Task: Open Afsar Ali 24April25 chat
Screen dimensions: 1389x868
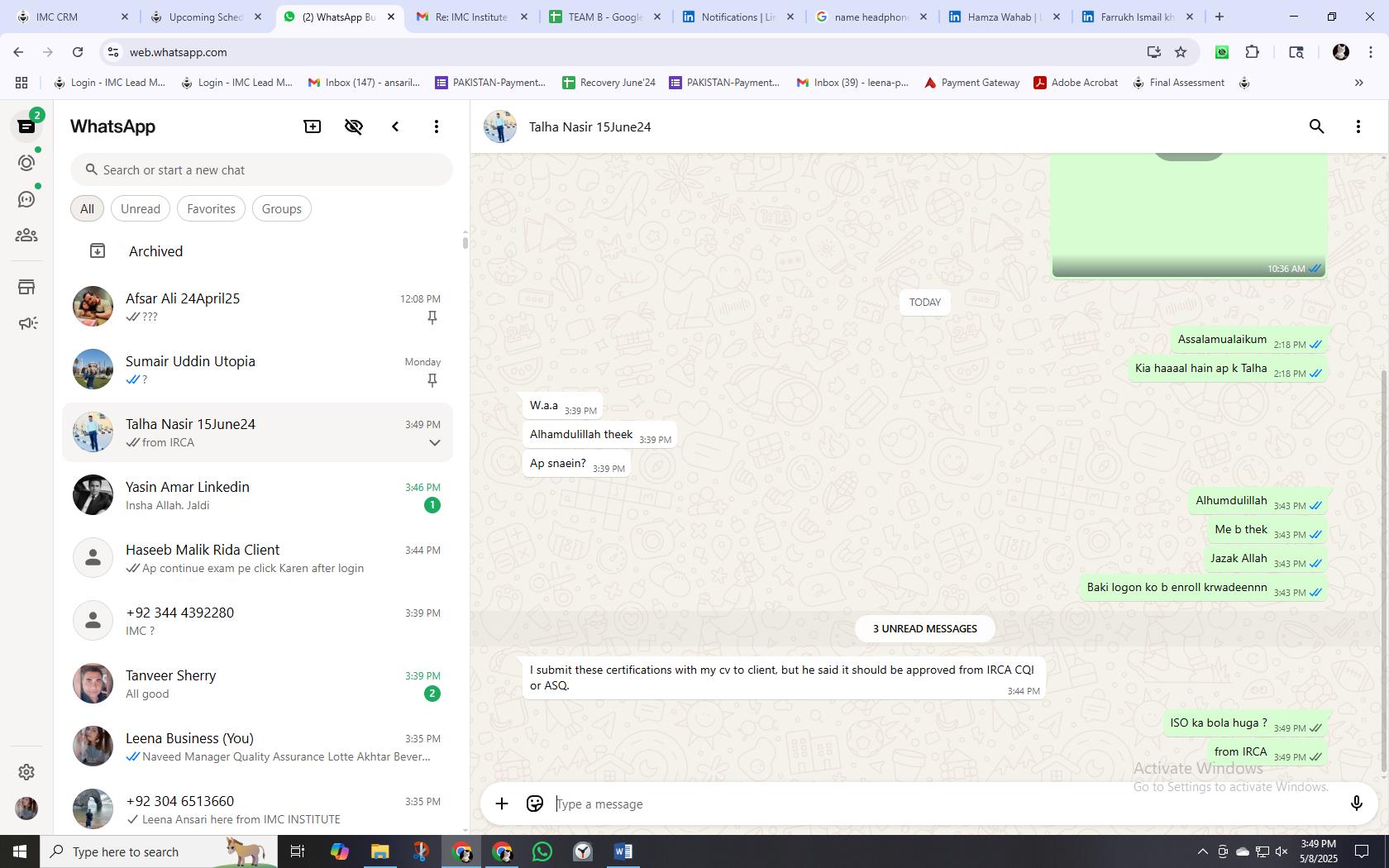Action: tap(258, 307)
